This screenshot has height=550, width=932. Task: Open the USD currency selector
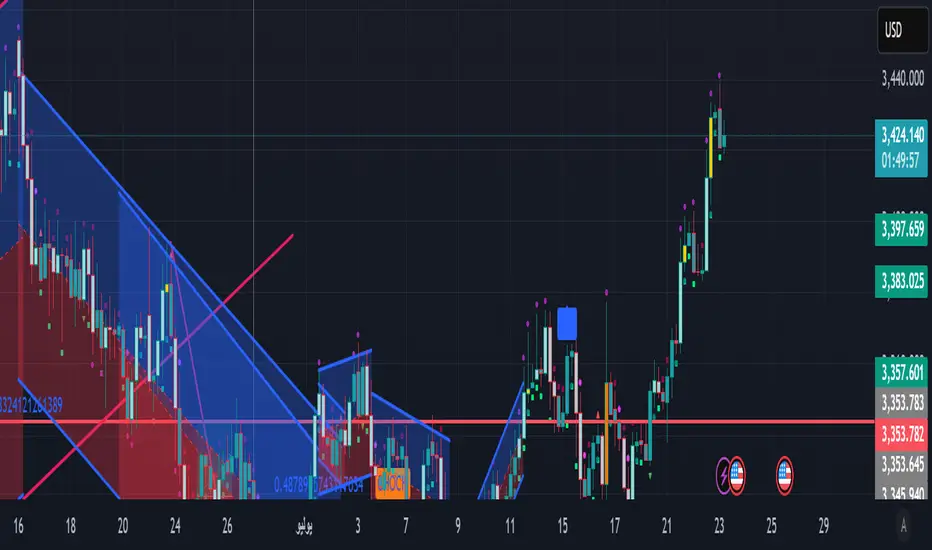[x=902, y=30]
